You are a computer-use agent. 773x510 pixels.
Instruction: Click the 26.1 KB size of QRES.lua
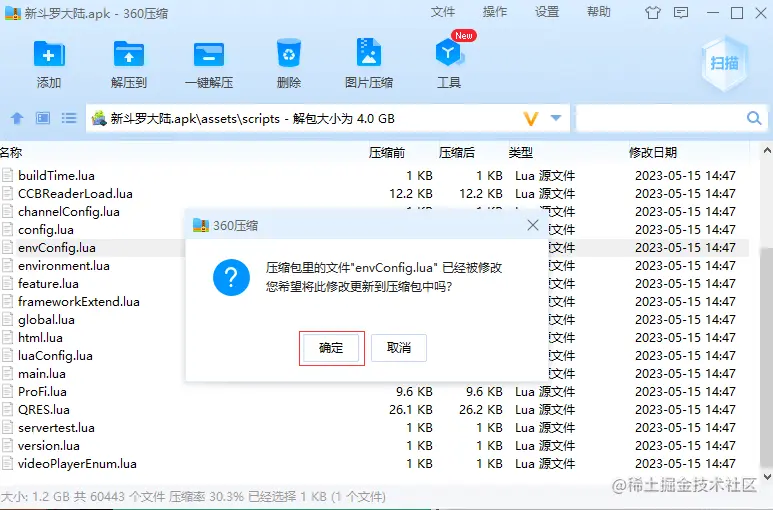click(x=411, y=409)
